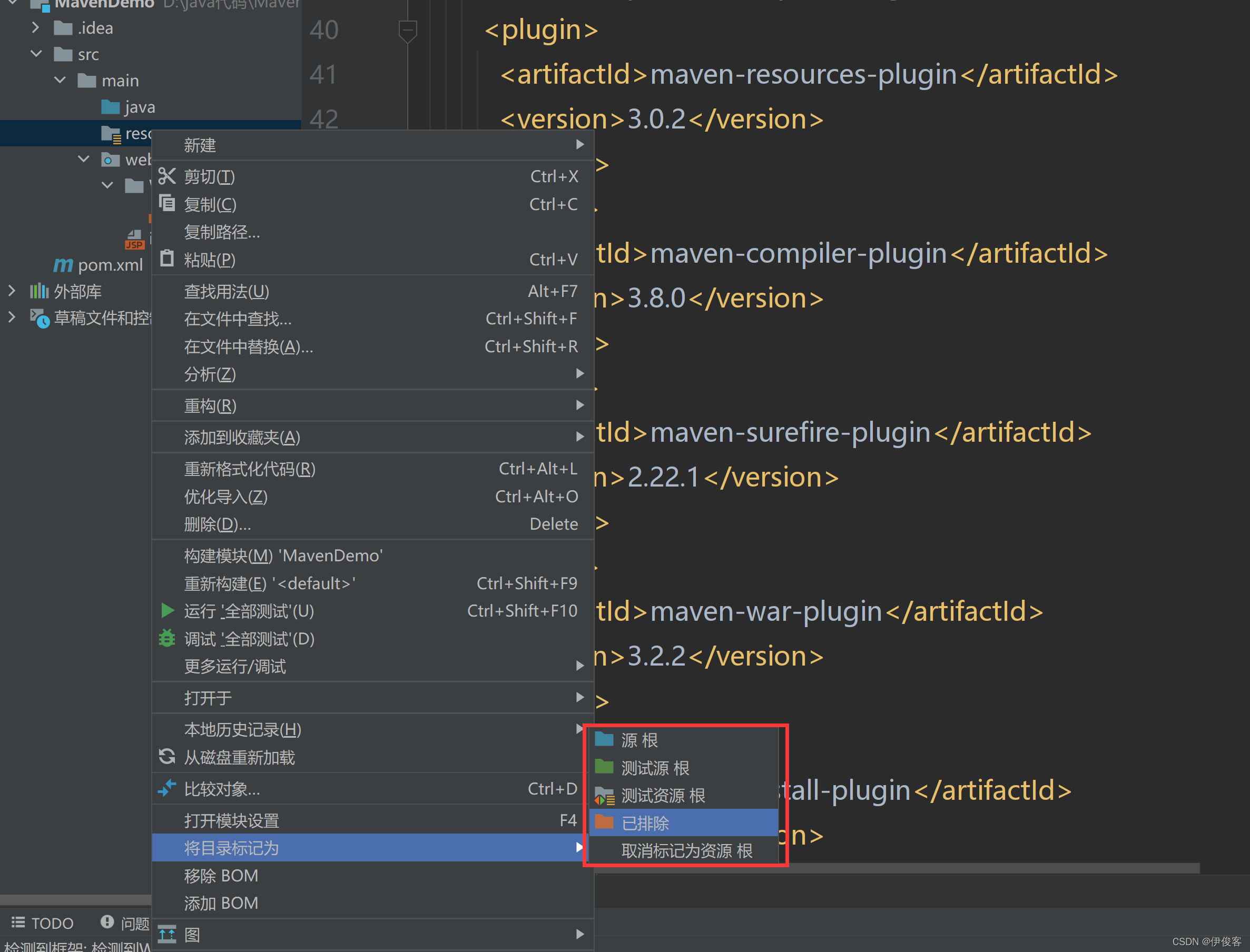Image resolution: width=1250 pixels, height=952 pixels.
Task: Click version 3.8.0 text in editor
Action: pos(656,298)
